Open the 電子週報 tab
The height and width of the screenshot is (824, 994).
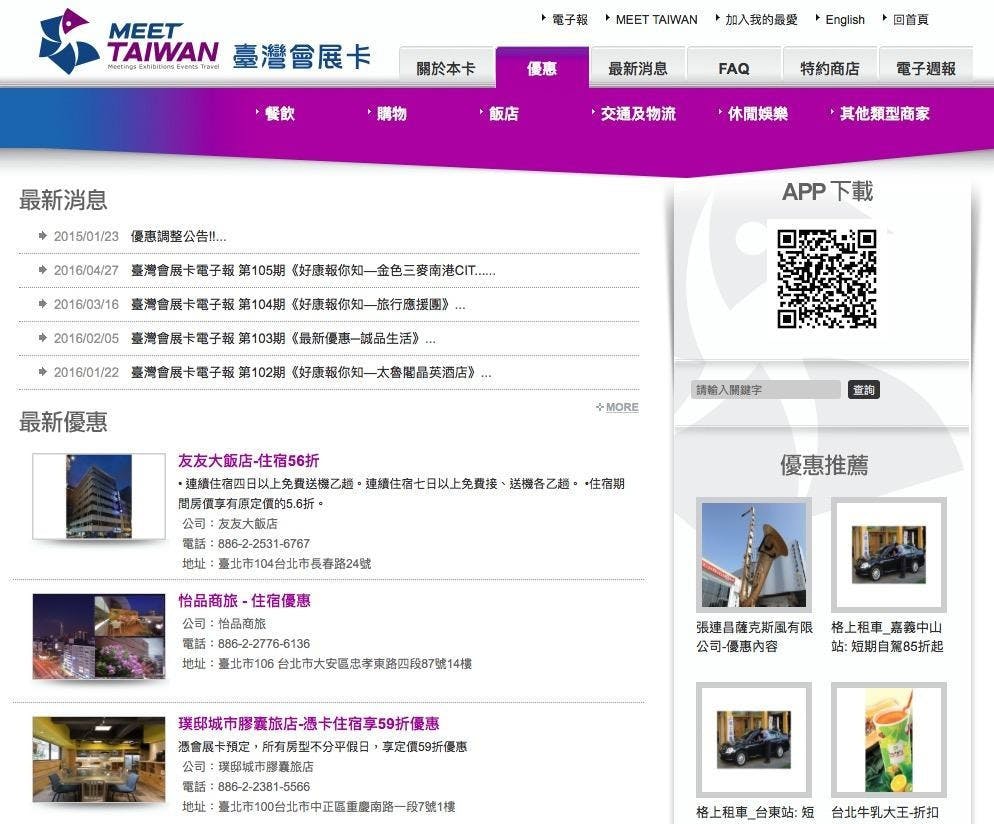point(926,67)
